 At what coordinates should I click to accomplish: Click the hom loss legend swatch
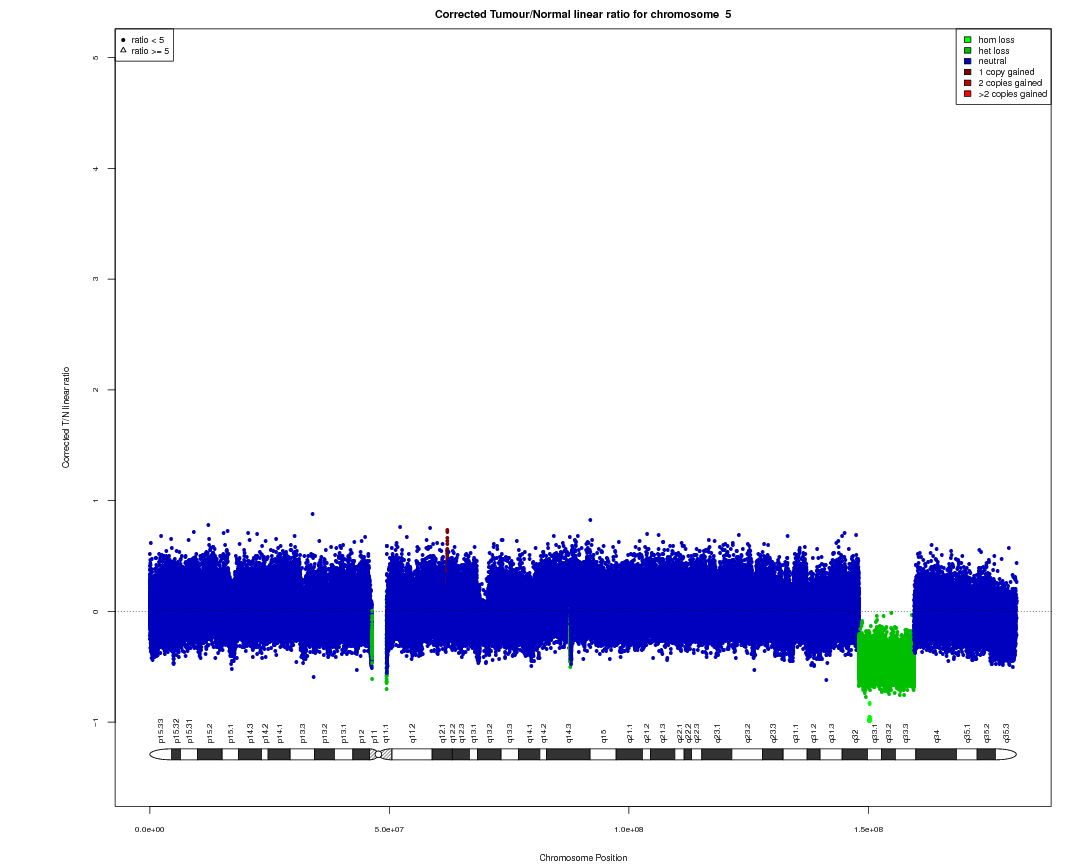click(x=968, y=40)
